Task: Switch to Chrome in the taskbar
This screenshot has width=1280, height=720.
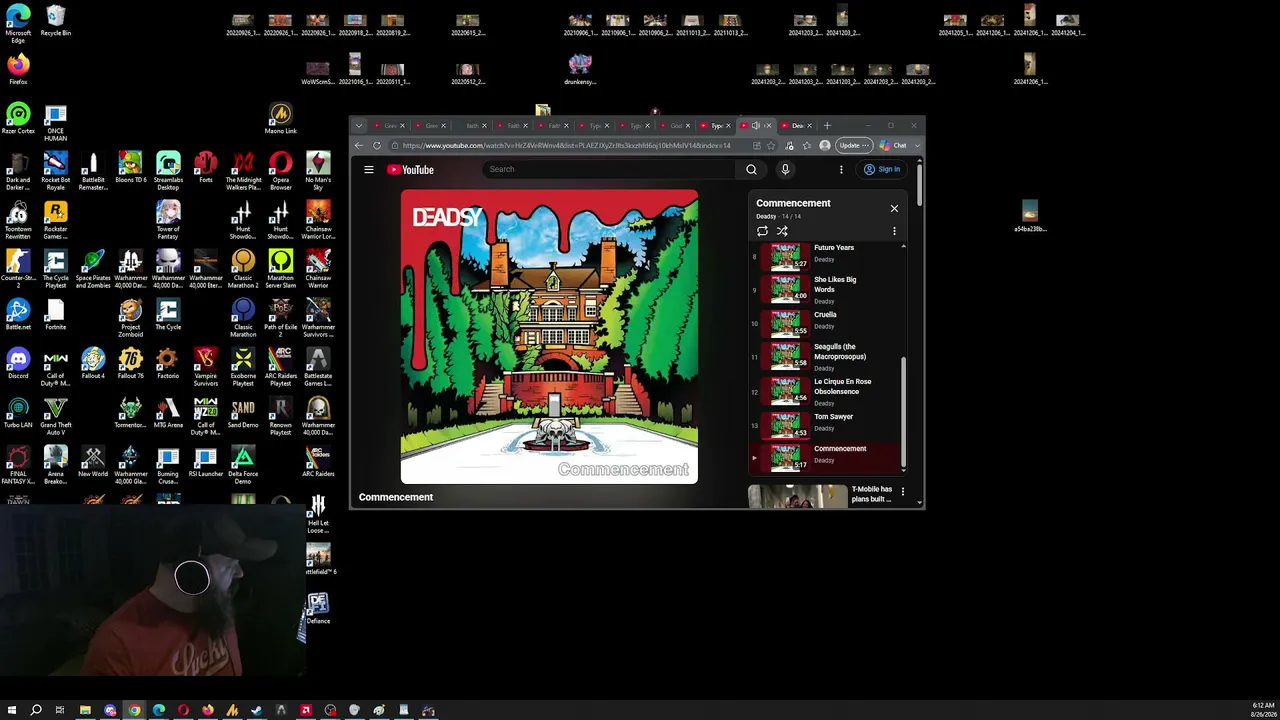Action: click(134, 710)
